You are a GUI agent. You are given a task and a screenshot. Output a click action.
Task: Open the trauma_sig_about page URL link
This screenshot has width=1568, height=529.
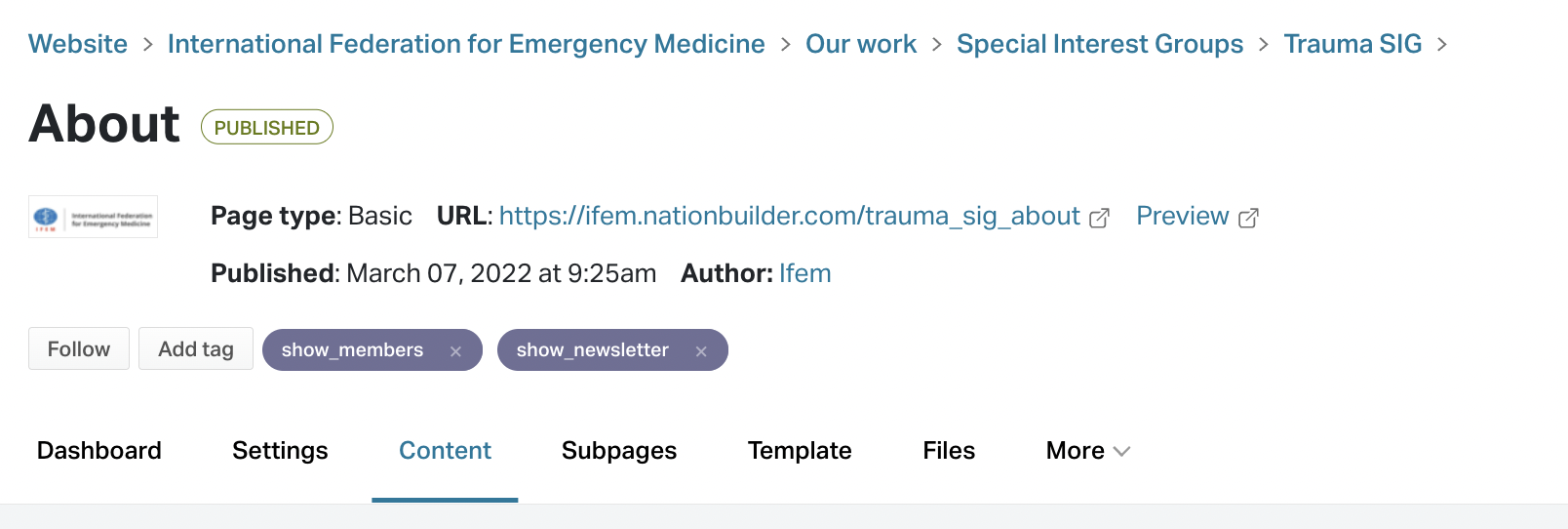tap(789, 216)
